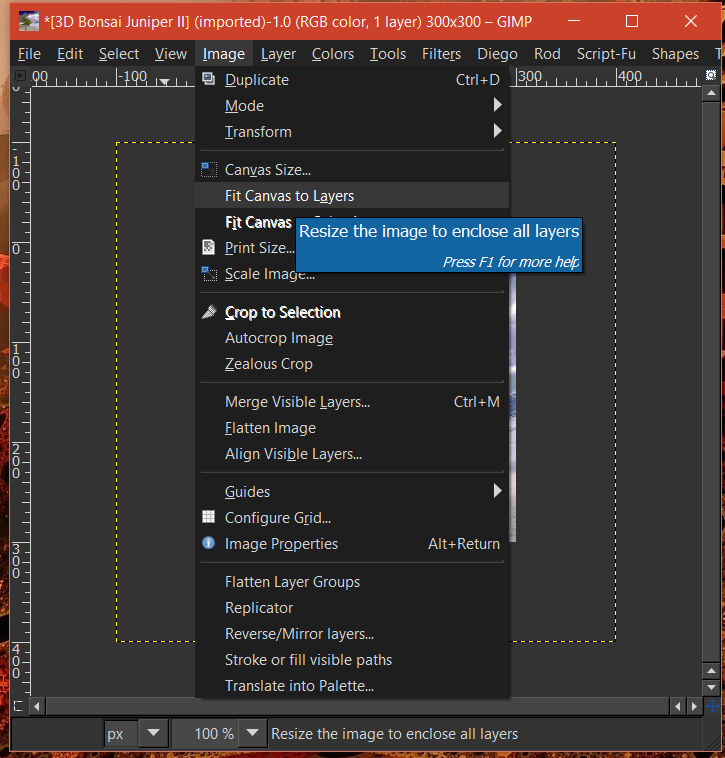This screenshot has width=725, height=758.
Task: Open the px unit dropdown
Action: [x=153, y=733]
